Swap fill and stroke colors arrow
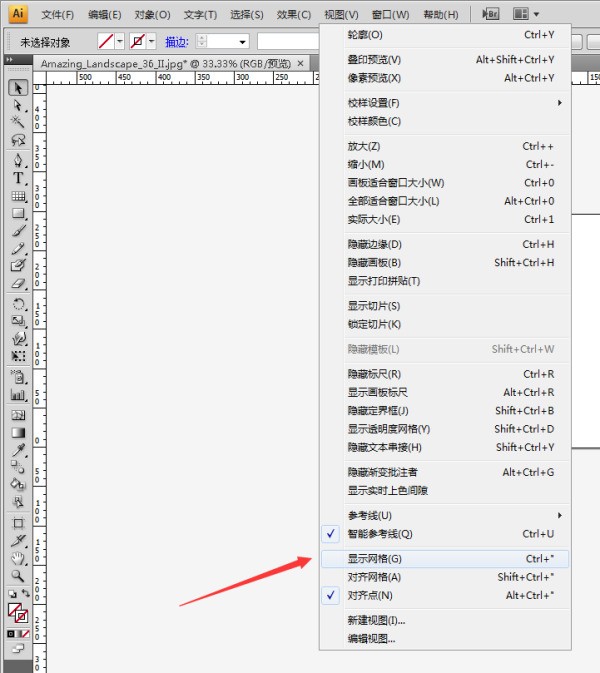The height and width of the screenshot is (673, 600). click(x=26, y=593)
